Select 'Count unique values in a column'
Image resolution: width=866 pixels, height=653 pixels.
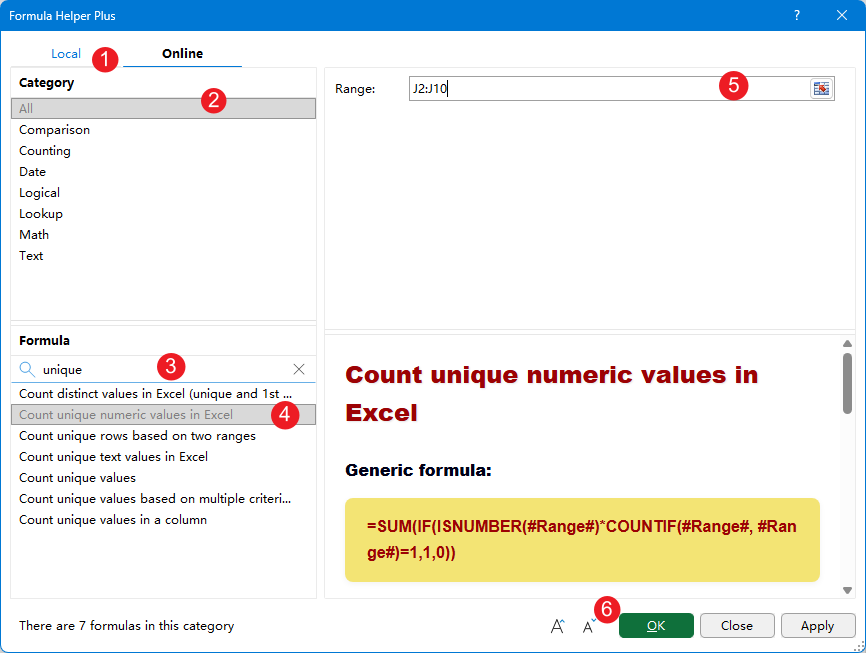[163, 520]
